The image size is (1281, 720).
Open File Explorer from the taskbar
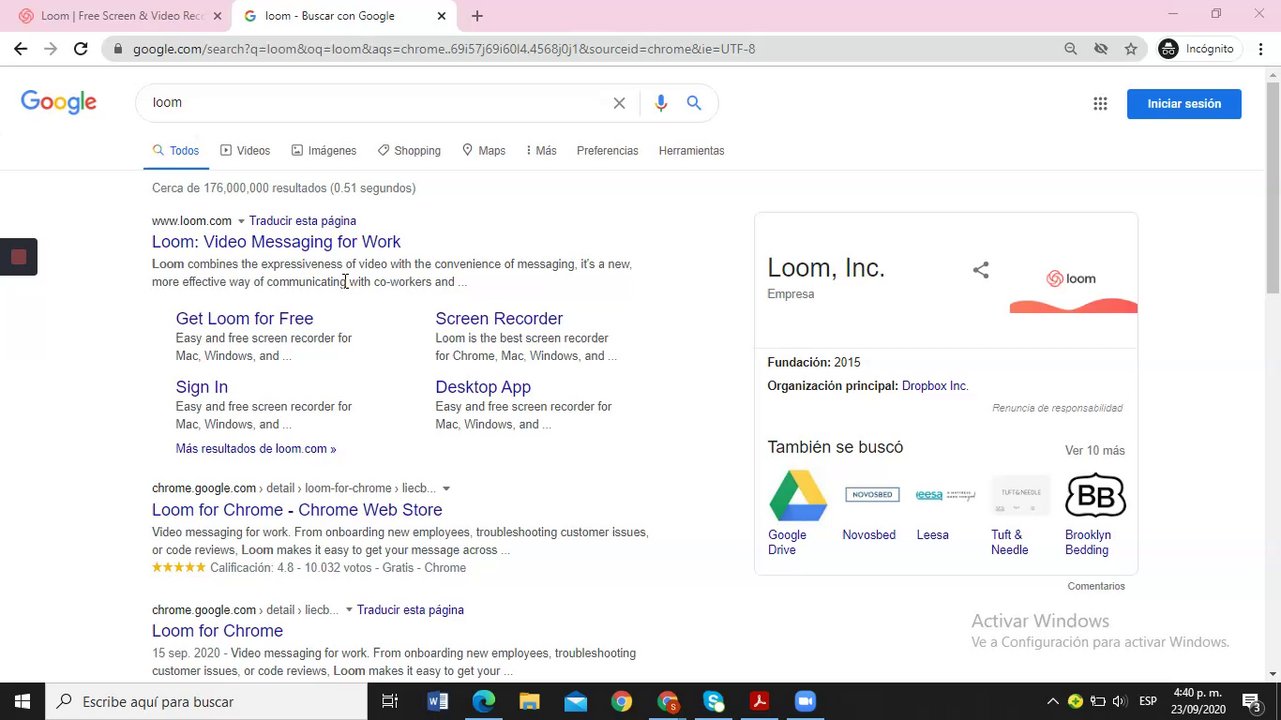click(529, 702)
